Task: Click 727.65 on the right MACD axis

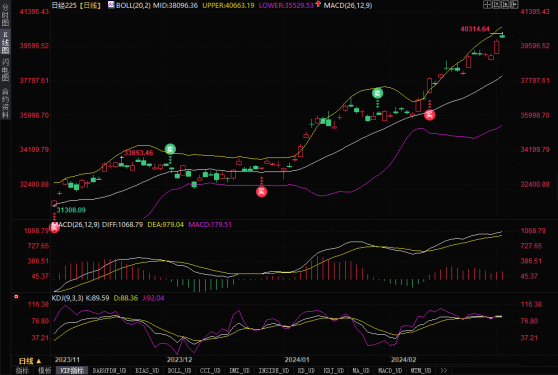Action: pyautogui.click(x=531, y=246)
